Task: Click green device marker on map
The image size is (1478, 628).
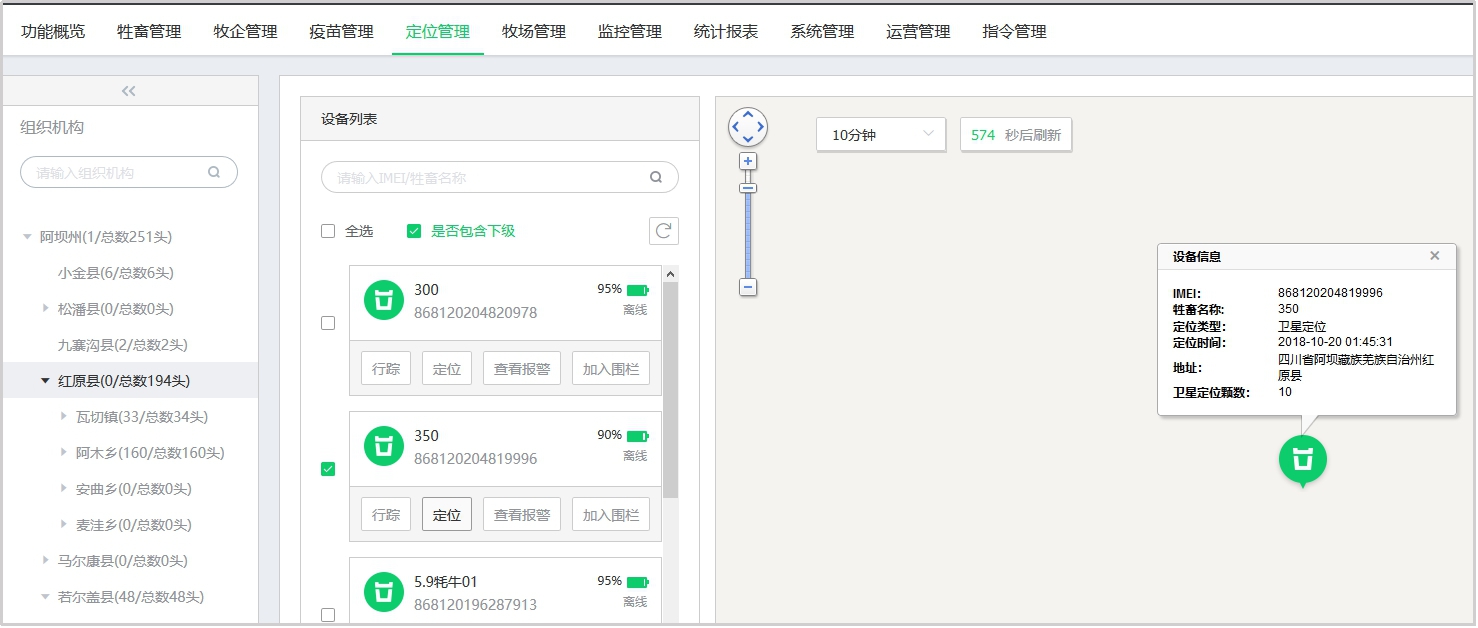Action: pyautogui.click(x=1302, y=460)
